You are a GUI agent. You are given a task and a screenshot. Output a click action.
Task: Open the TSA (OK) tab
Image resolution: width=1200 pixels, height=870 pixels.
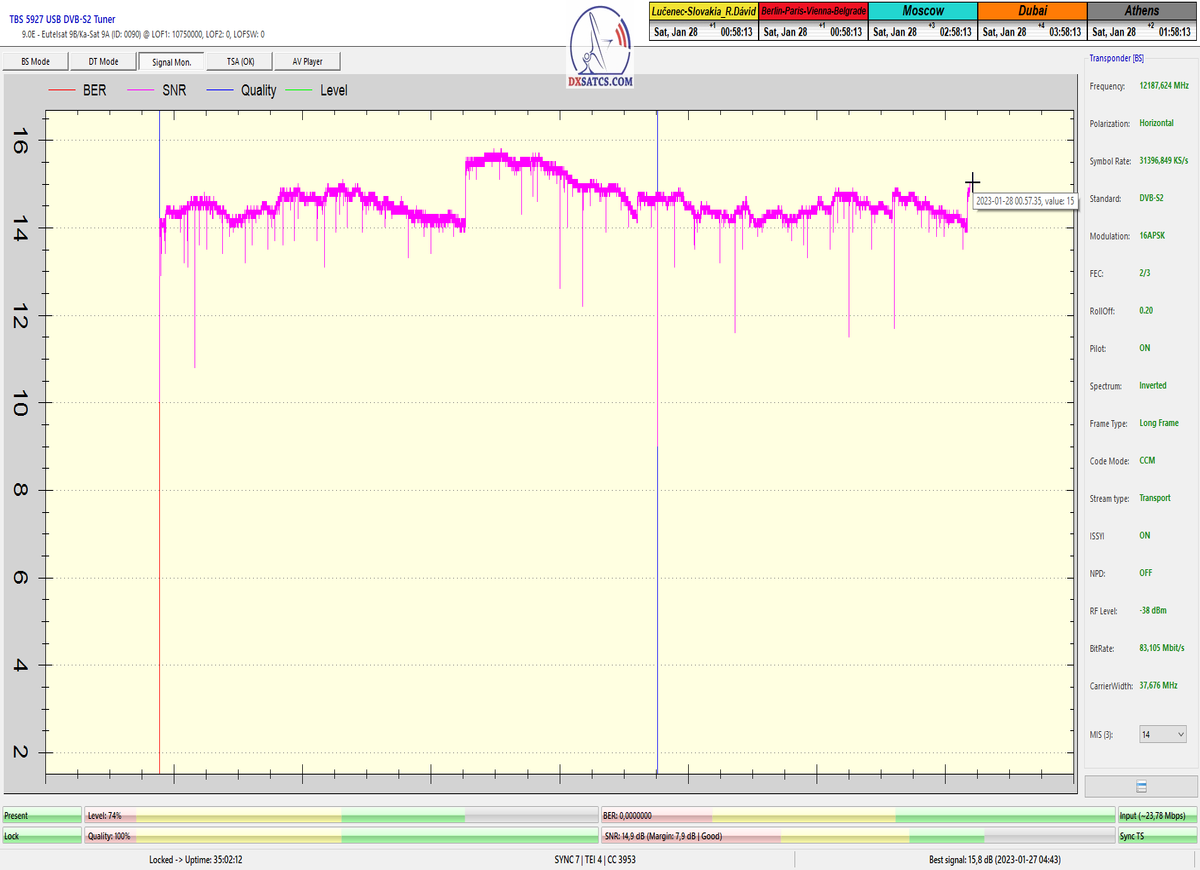(239, 61)
